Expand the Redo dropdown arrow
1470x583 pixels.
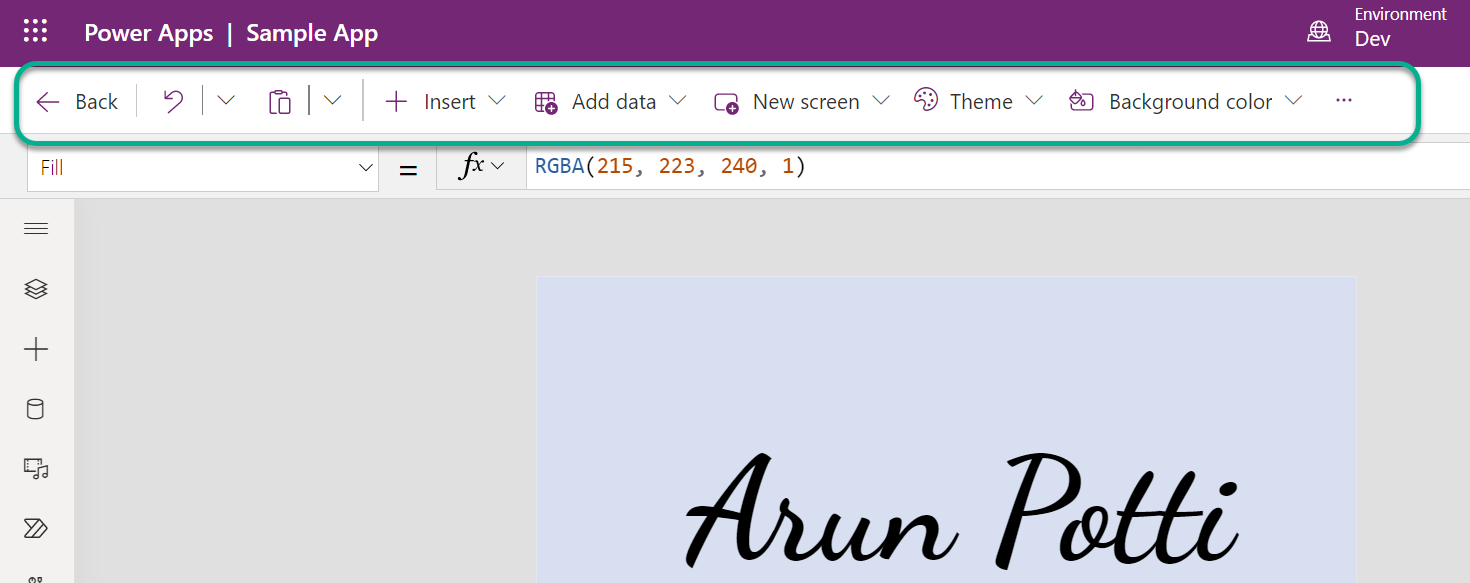point(226,100)
